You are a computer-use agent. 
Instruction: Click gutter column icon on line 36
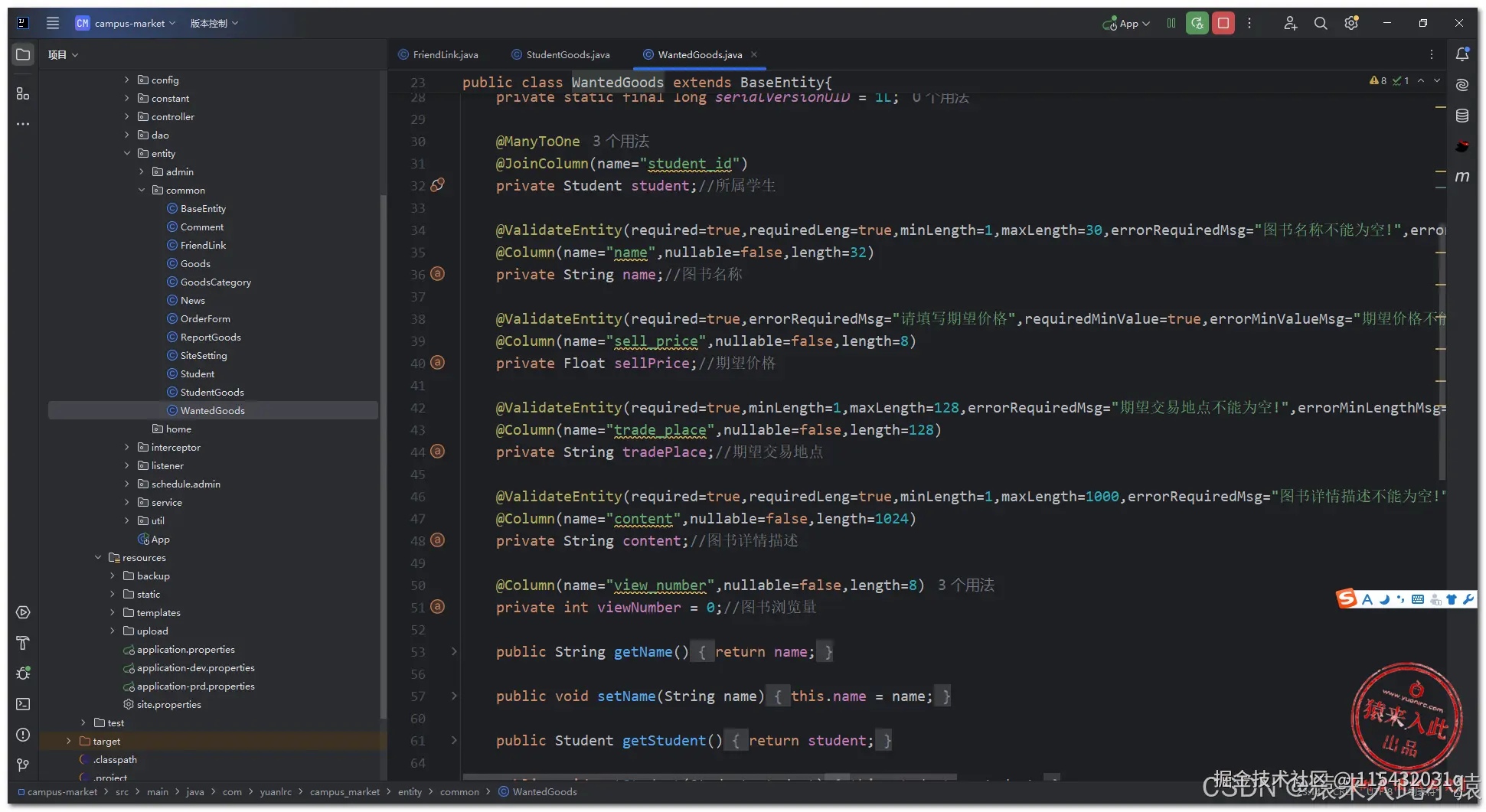pyautogui.click(x=437, y=274)
